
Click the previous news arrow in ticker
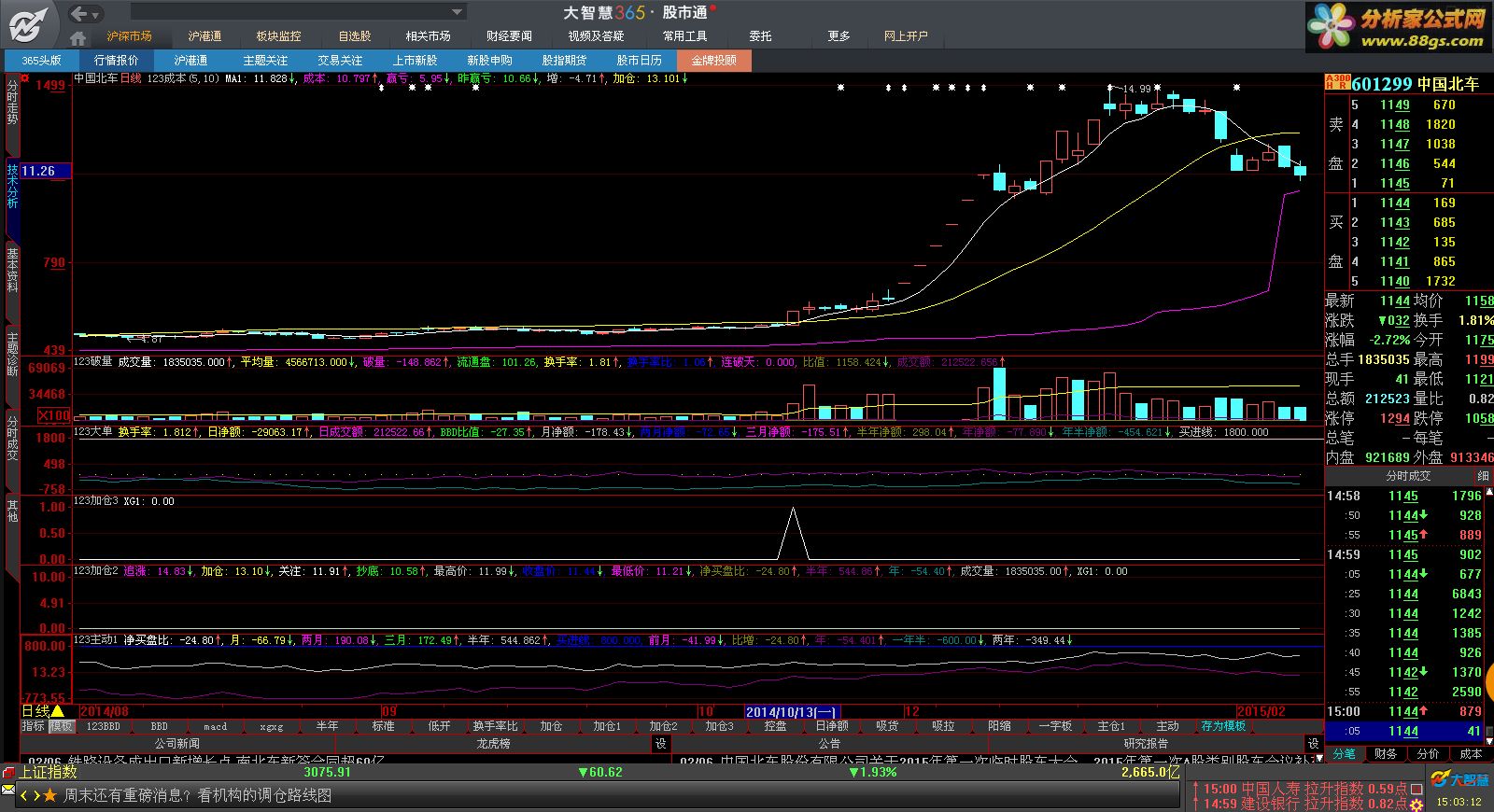[x=24, y=795]
